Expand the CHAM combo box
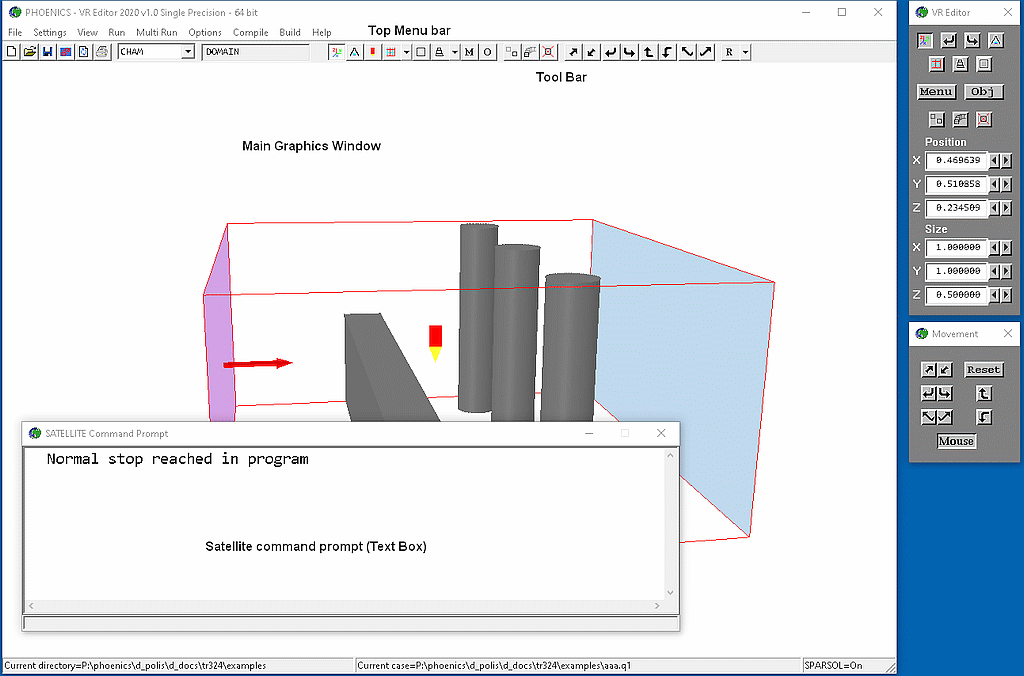This screenshot has height=676, width=1024. pos(187,52)
